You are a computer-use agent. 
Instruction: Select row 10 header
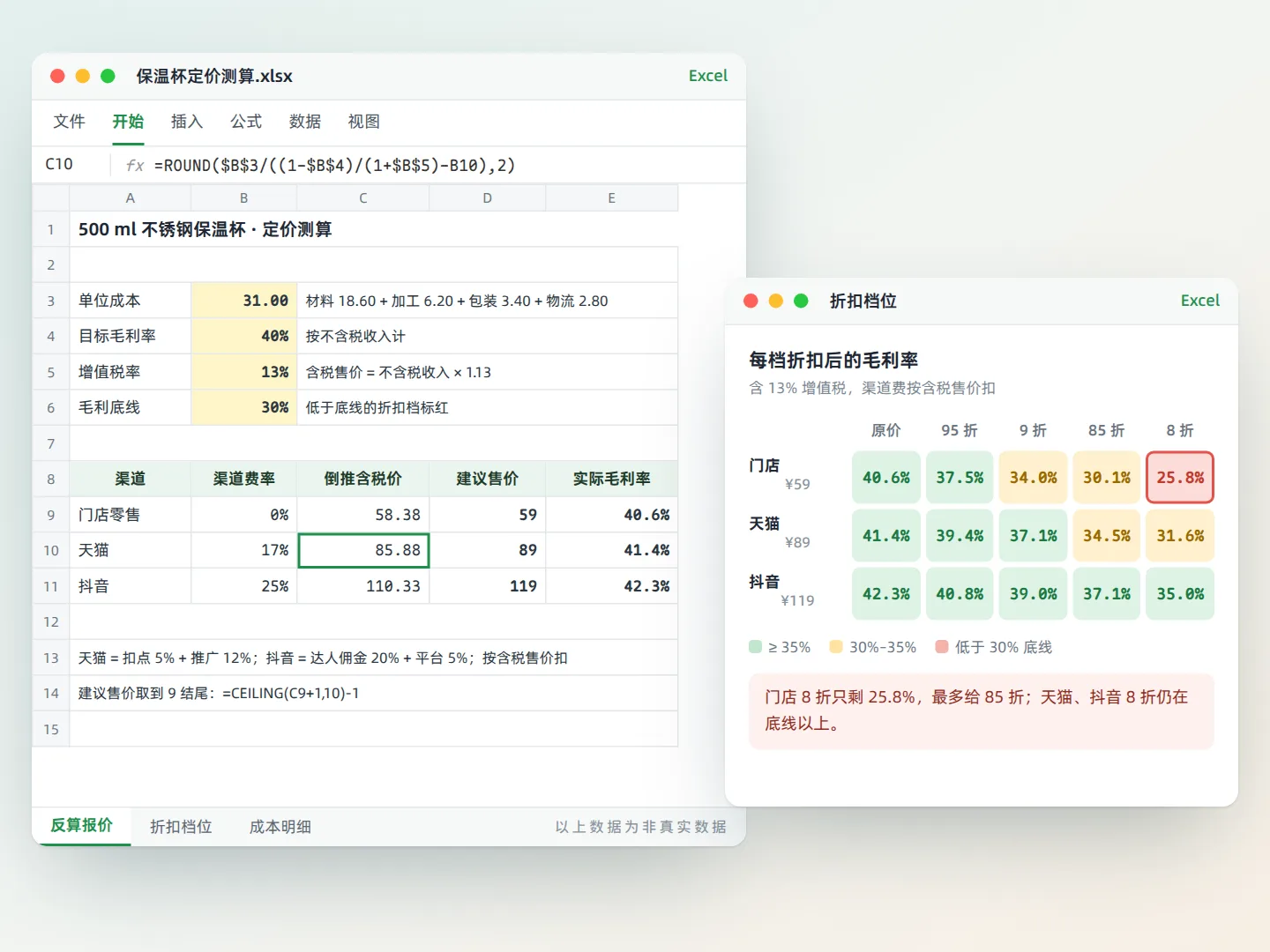pyautogui.click(x=50, y=551)
